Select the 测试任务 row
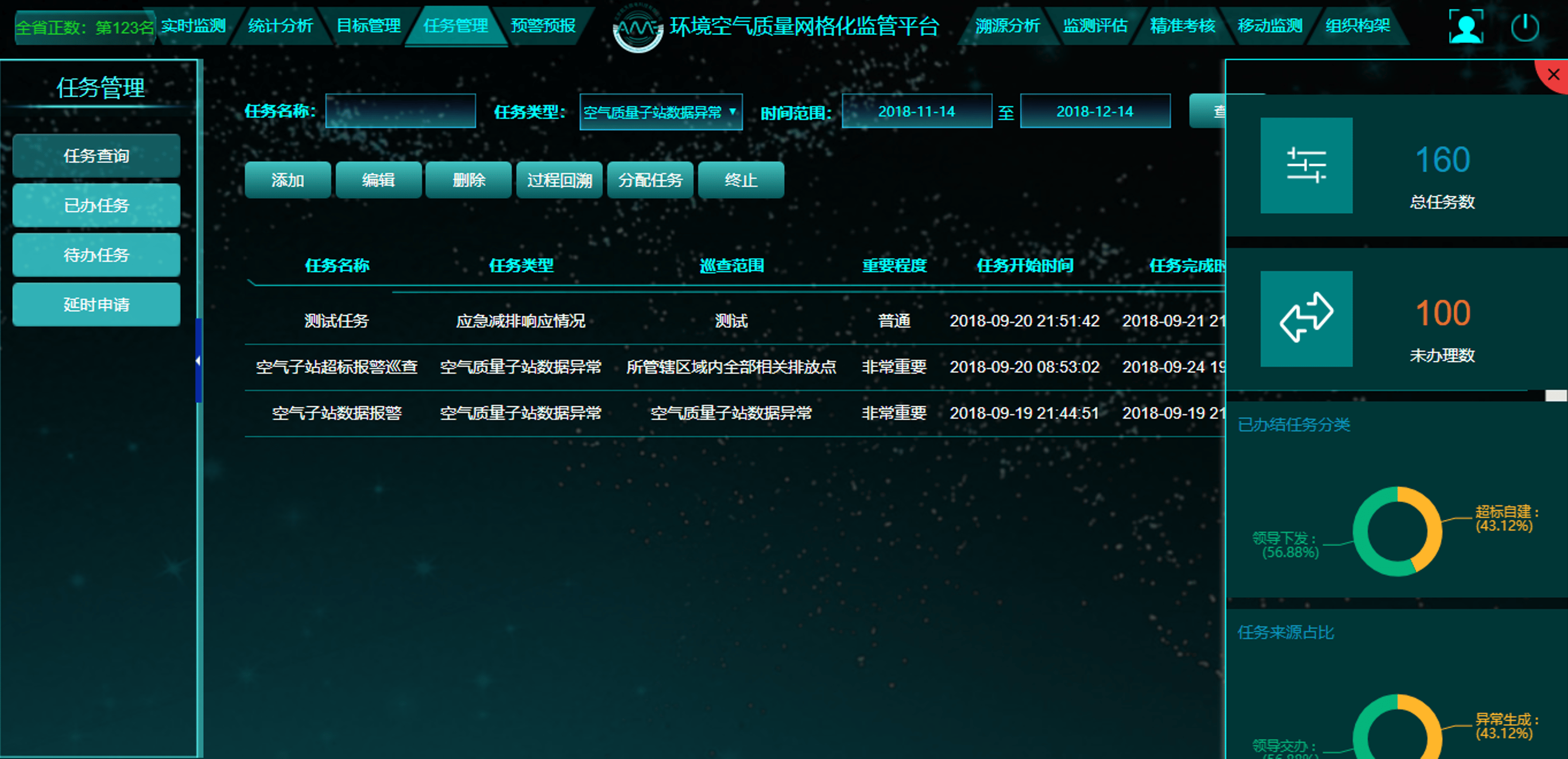The height and width of the screenshot is (759, 1568). pos(735,321)
